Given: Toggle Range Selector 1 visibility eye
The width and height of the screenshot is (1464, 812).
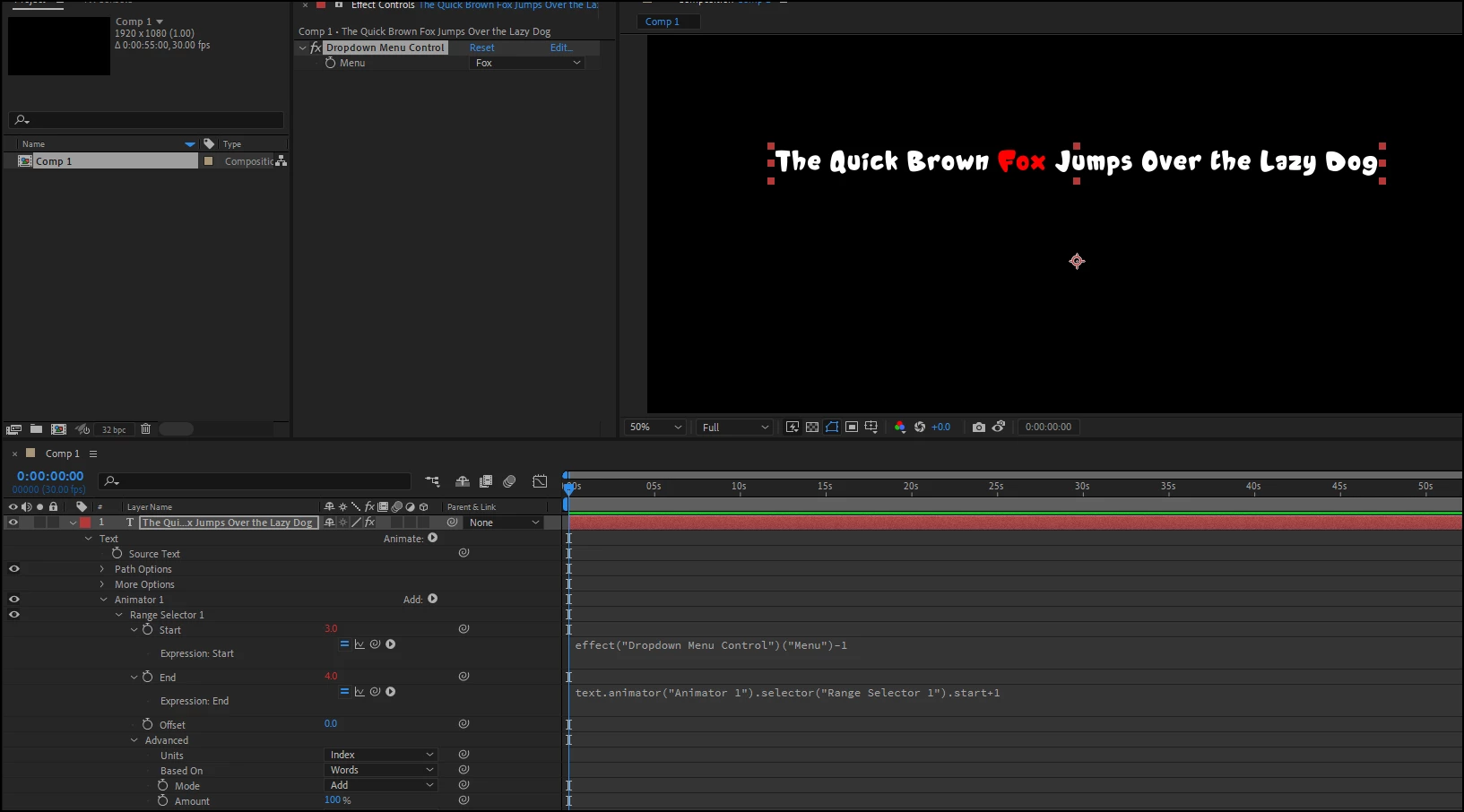Looking at the screenshot, I should (13, 614).
